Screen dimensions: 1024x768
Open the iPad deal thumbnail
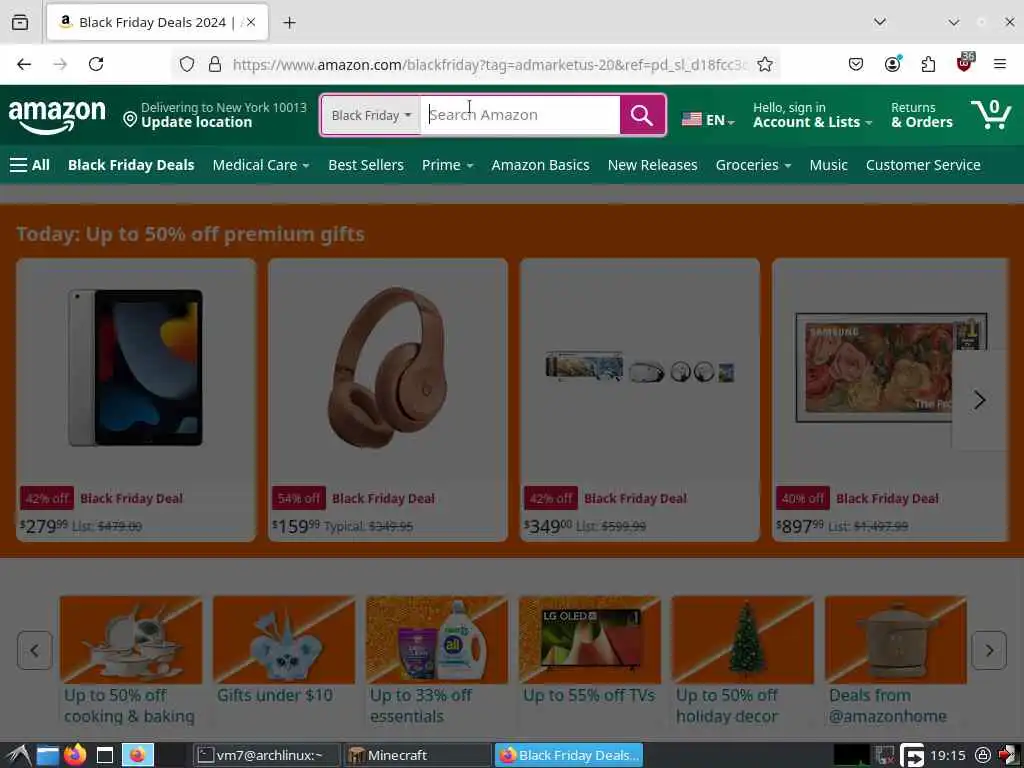click(136, 368)
